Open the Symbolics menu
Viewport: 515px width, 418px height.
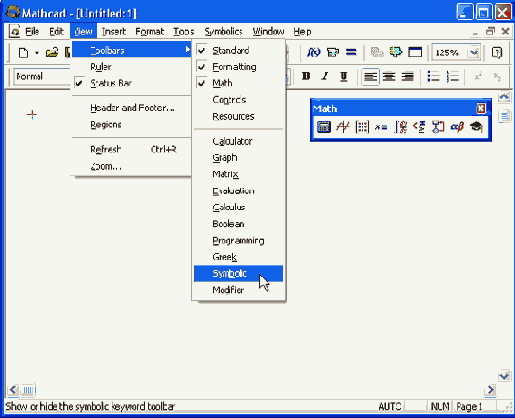[223, 31]
